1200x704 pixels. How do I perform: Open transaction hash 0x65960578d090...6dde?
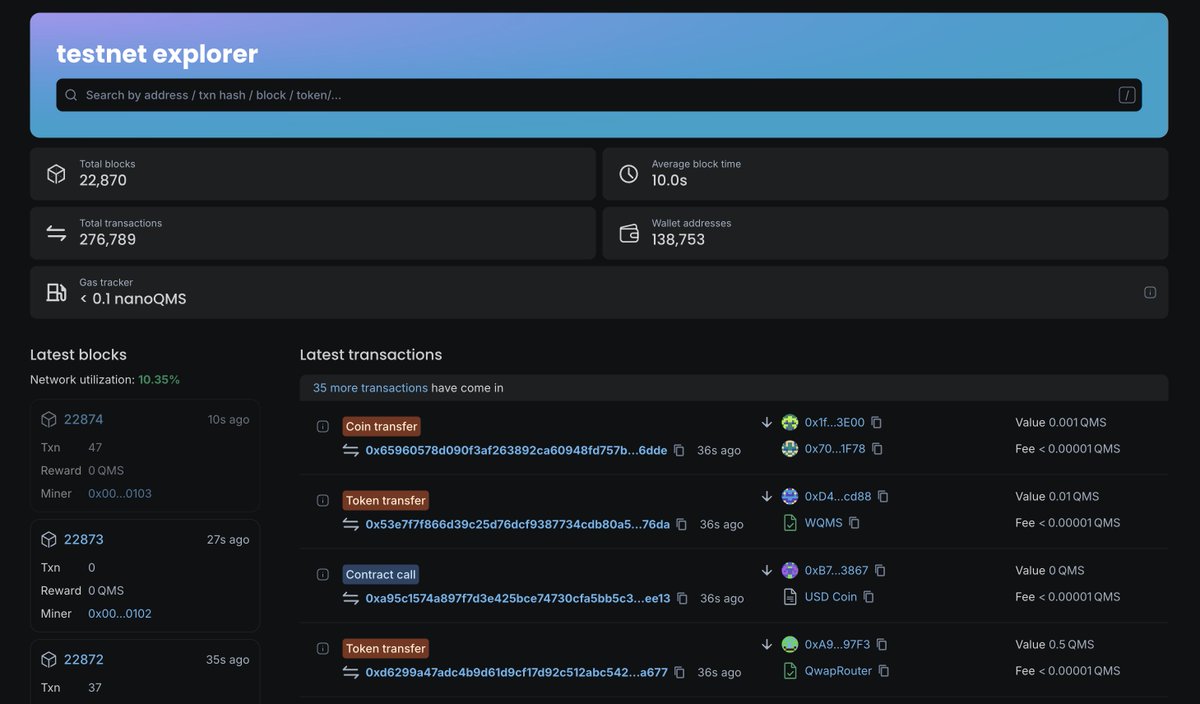click(x=516, y=450)
